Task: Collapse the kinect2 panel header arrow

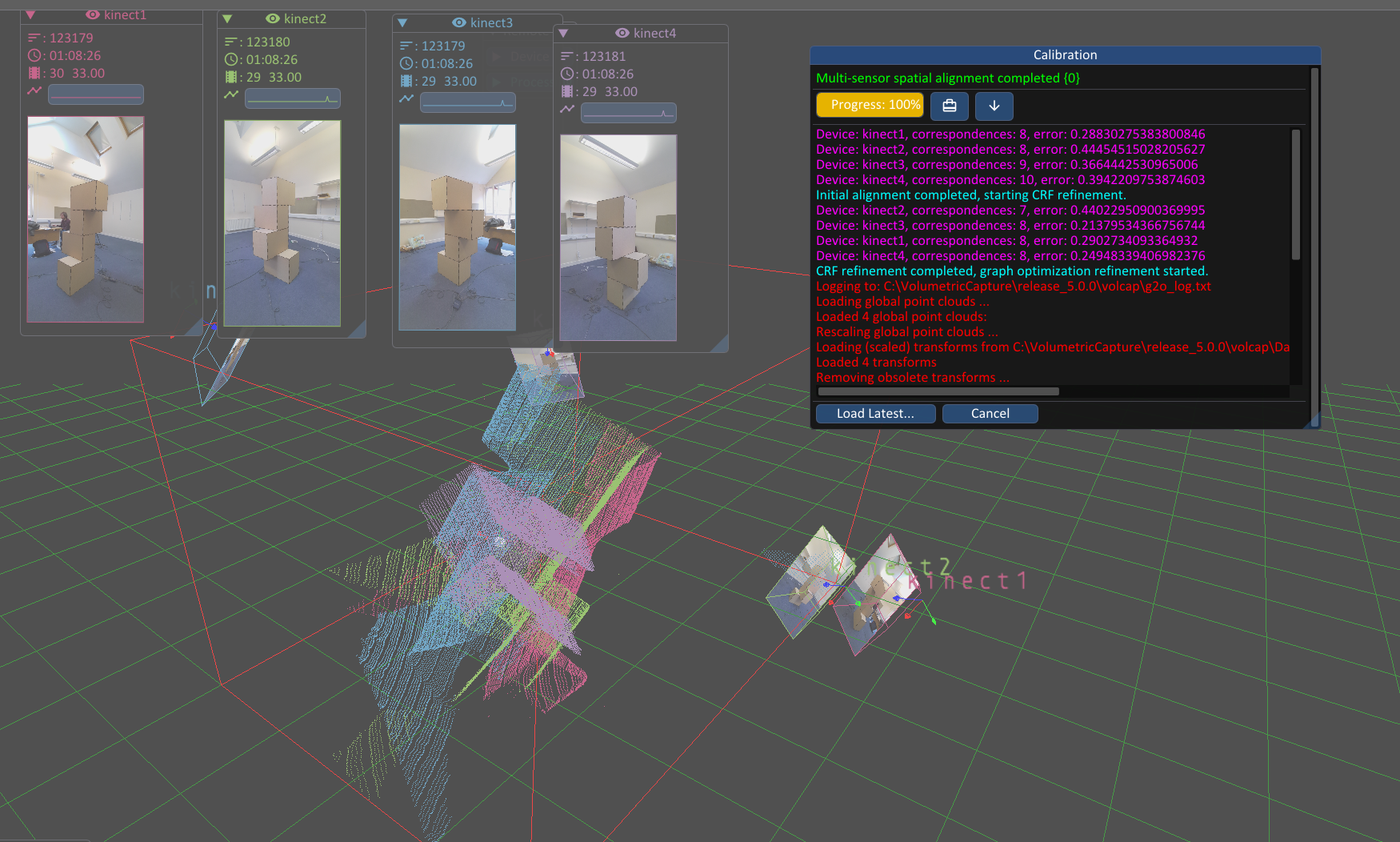Action: pyautogui.click(x=226, y=18)
